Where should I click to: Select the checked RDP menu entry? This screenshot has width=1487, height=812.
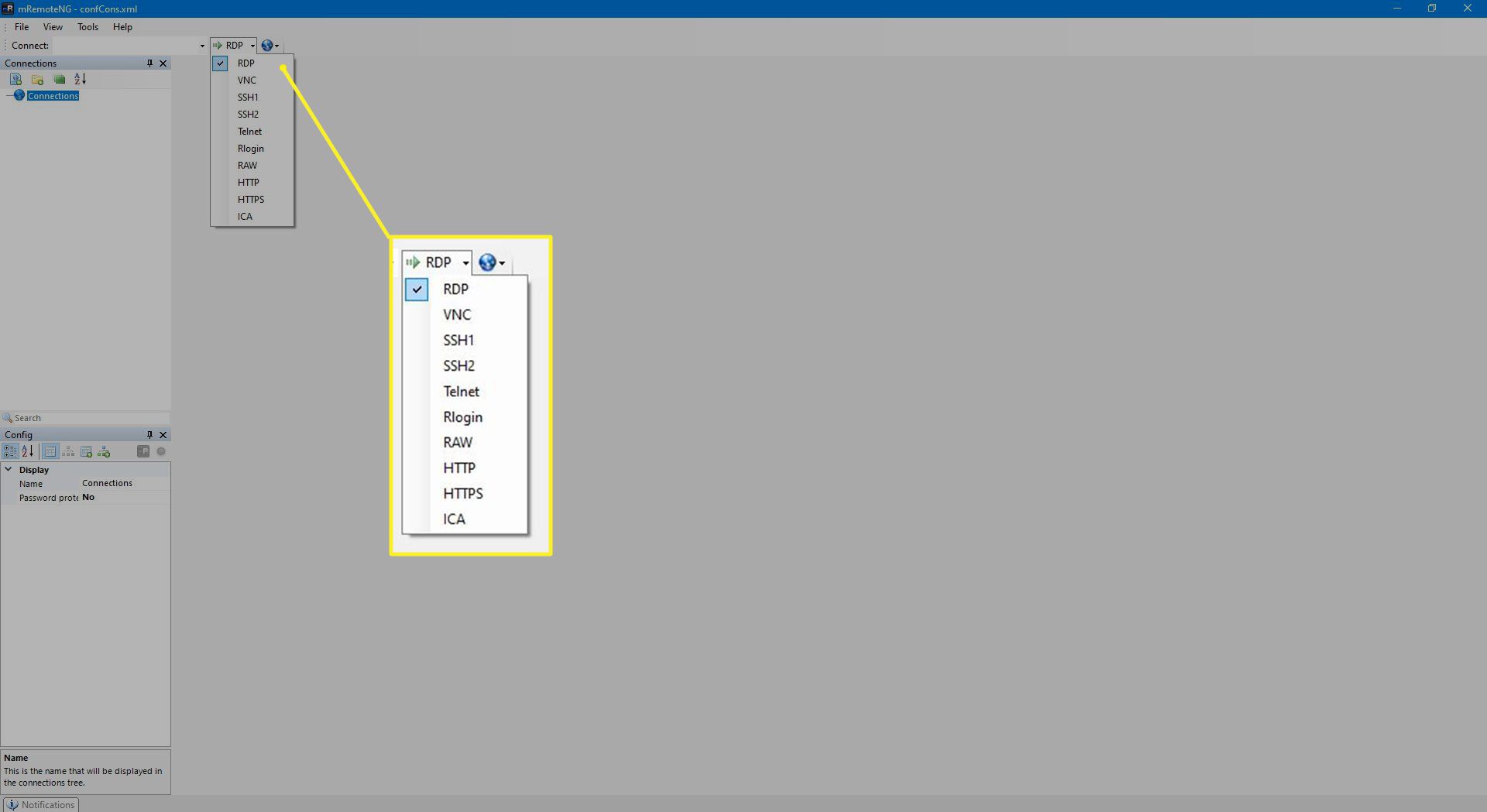[x=252, y=63]
